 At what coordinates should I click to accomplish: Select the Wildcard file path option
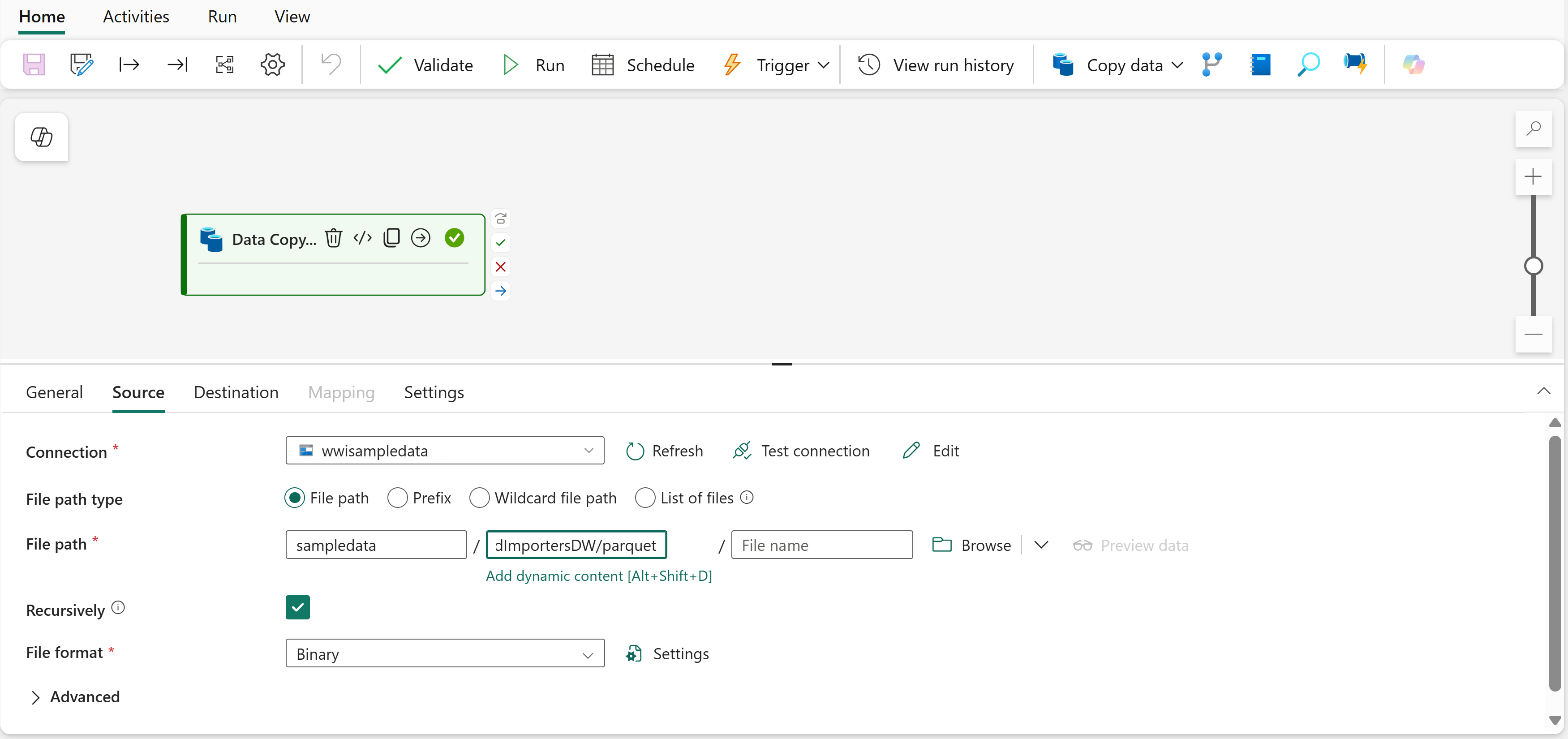coord(480,498)
